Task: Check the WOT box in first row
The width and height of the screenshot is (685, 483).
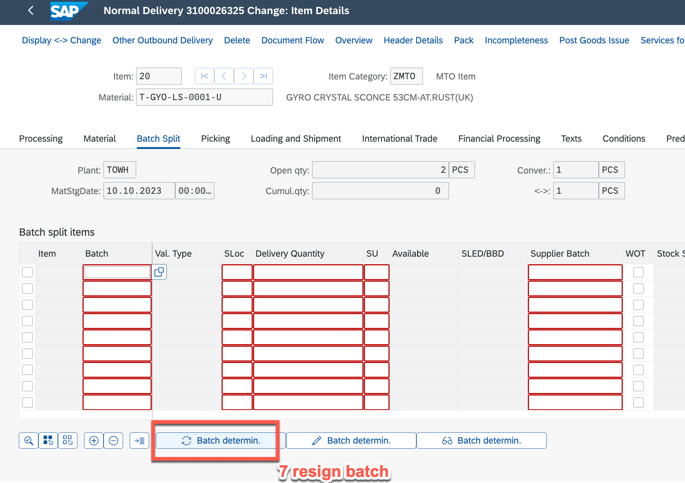Action: 638,272
